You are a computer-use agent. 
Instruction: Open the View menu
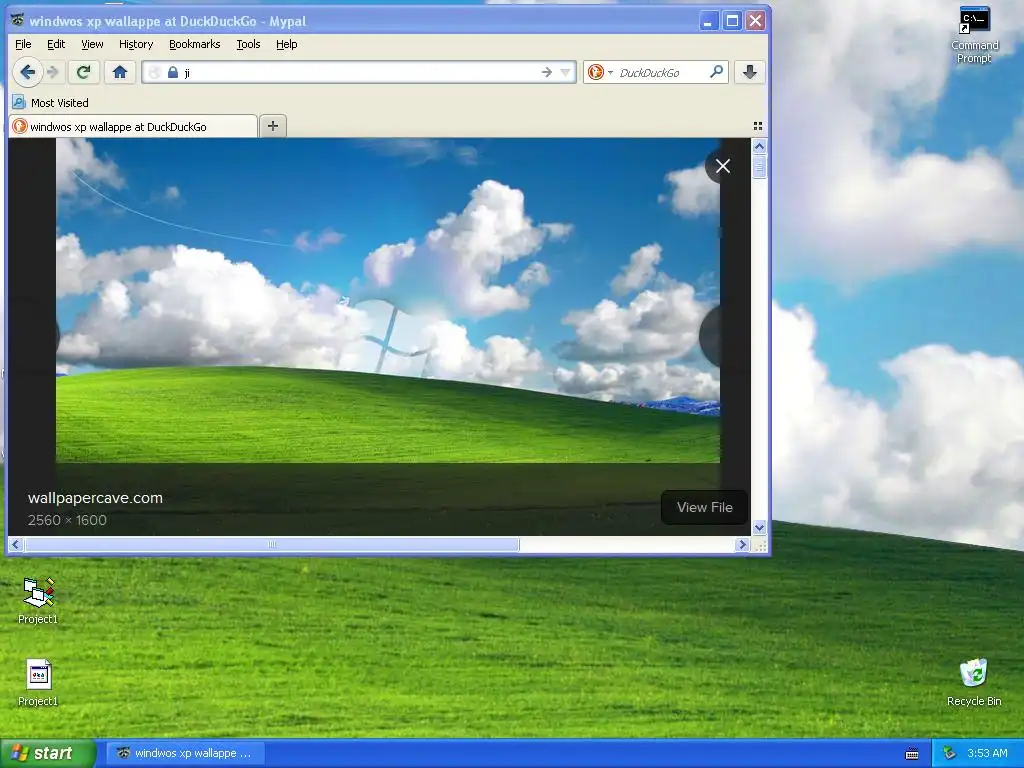92,44
